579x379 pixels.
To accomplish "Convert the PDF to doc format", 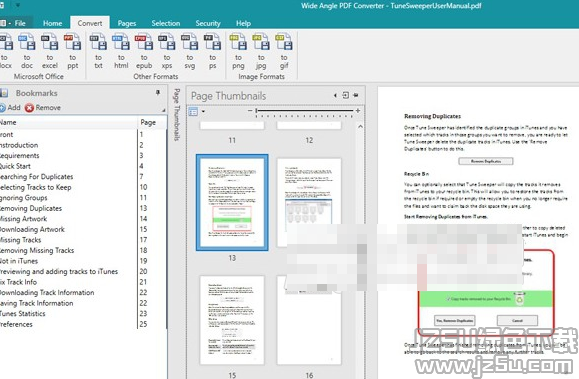I will coord(27,51).
